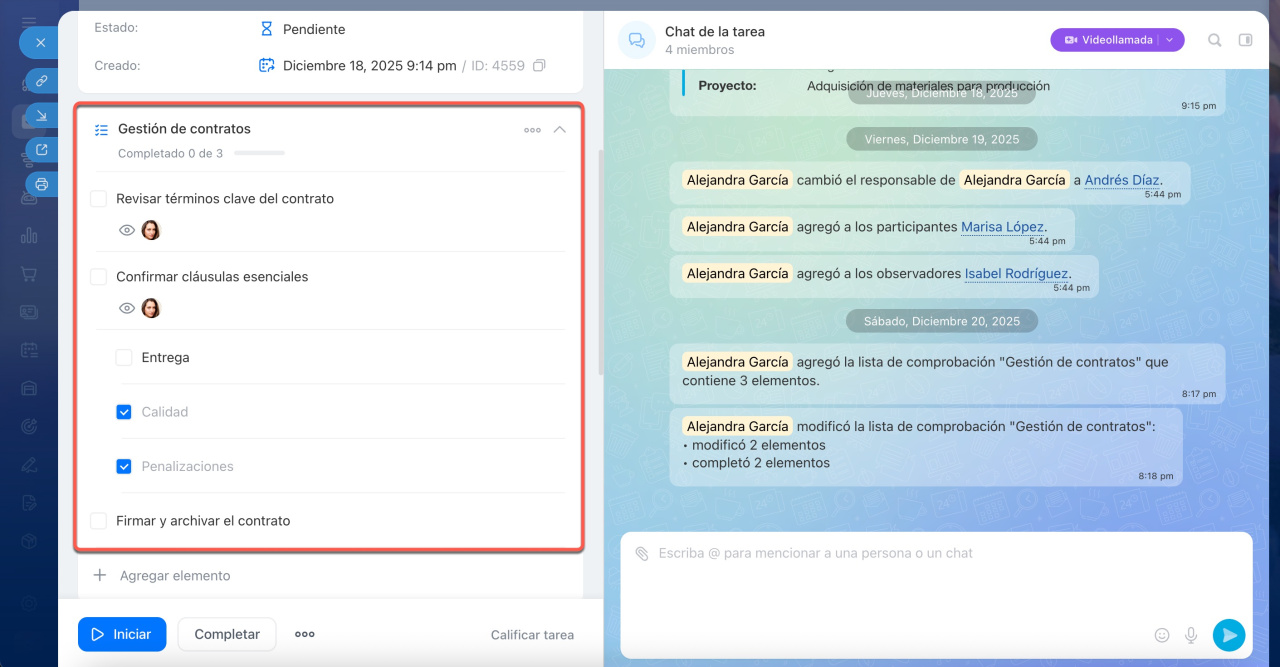
Task: Click the Iniciar button
Action: (x=122, y=634)
